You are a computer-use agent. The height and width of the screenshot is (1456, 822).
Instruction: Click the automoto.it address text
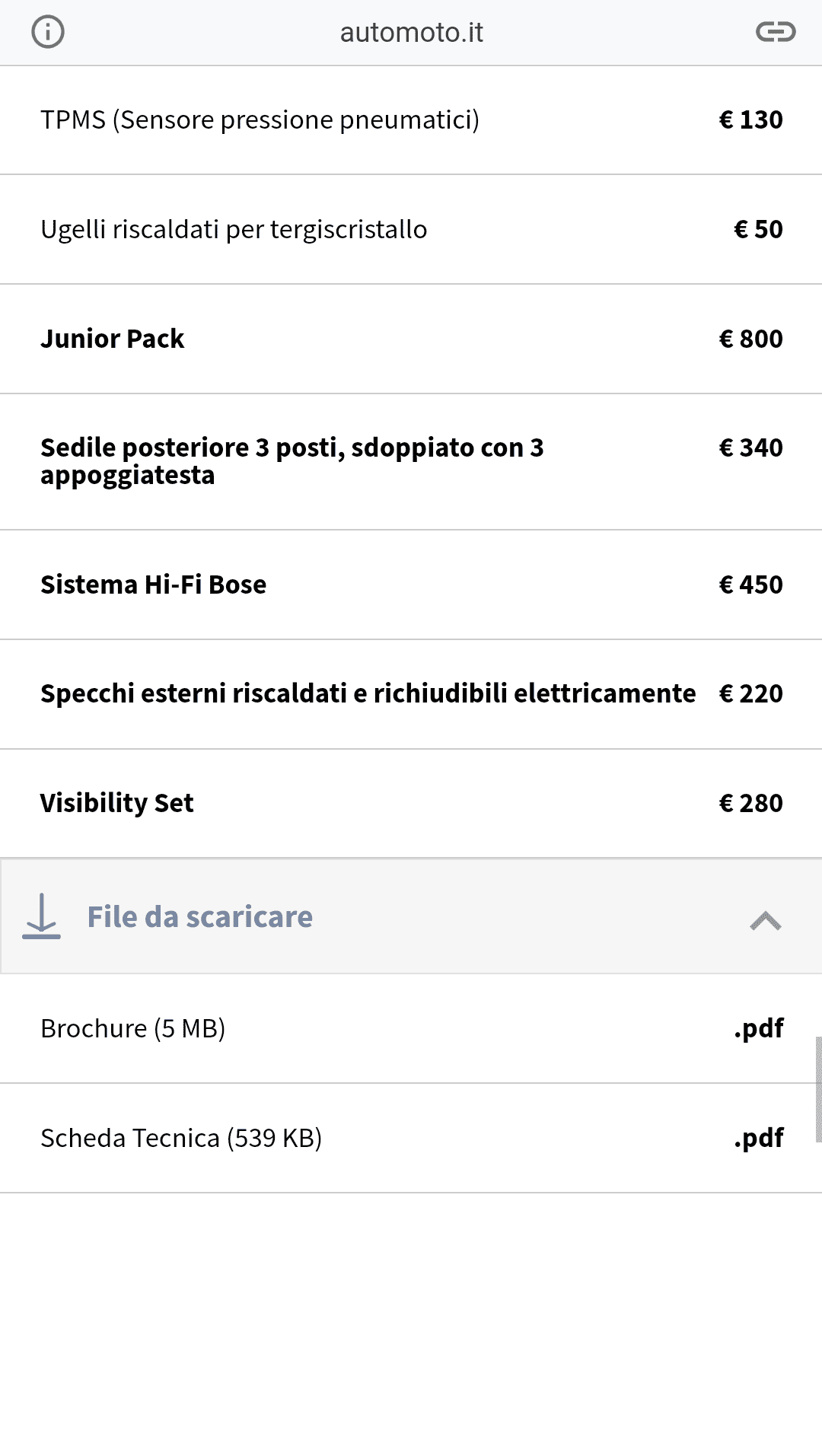[x=411, y=33]
